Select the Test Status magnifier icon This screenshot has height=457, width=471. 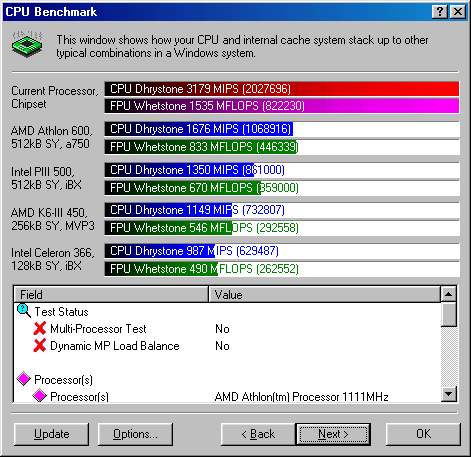coord(24,311)
